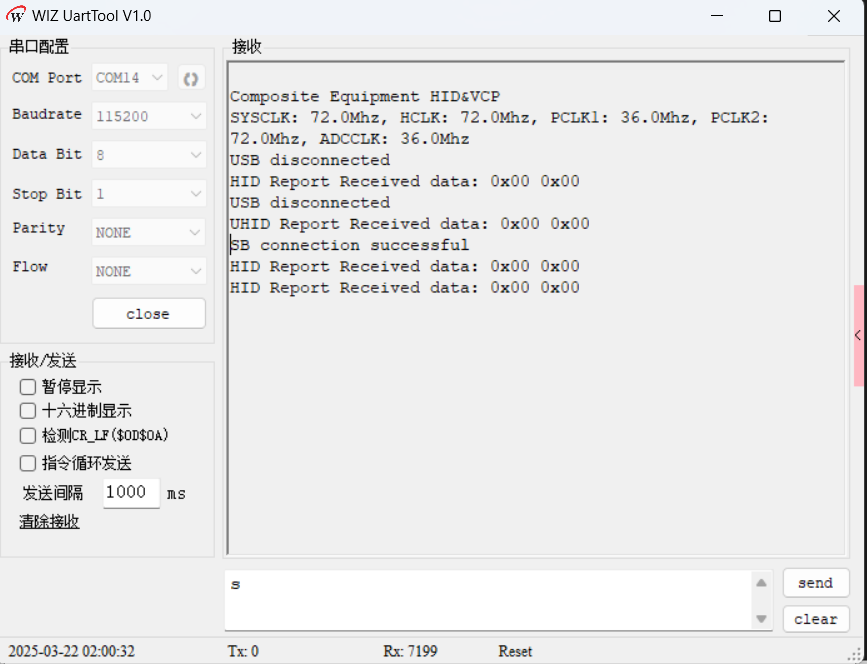Screen dimensions: 867x664
Task: Click the 清除接收 link
Action: point(49,522)
